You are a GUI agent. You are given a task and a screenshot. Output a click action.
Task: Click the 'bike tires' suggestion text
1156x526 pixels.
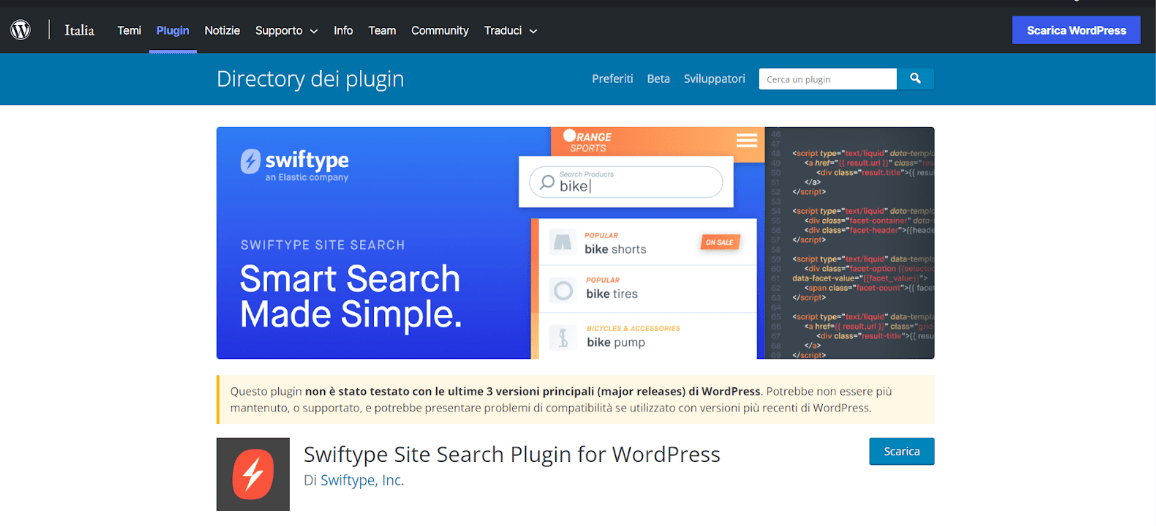pos(612,294)
